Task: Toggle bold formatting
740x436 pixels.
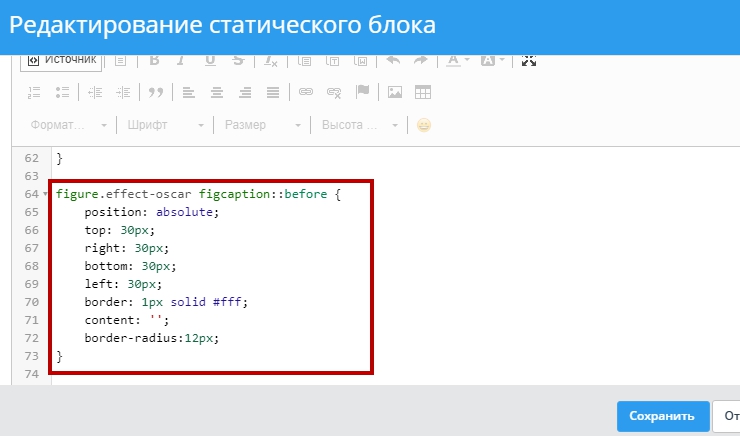Action: [x=155, y=60]
